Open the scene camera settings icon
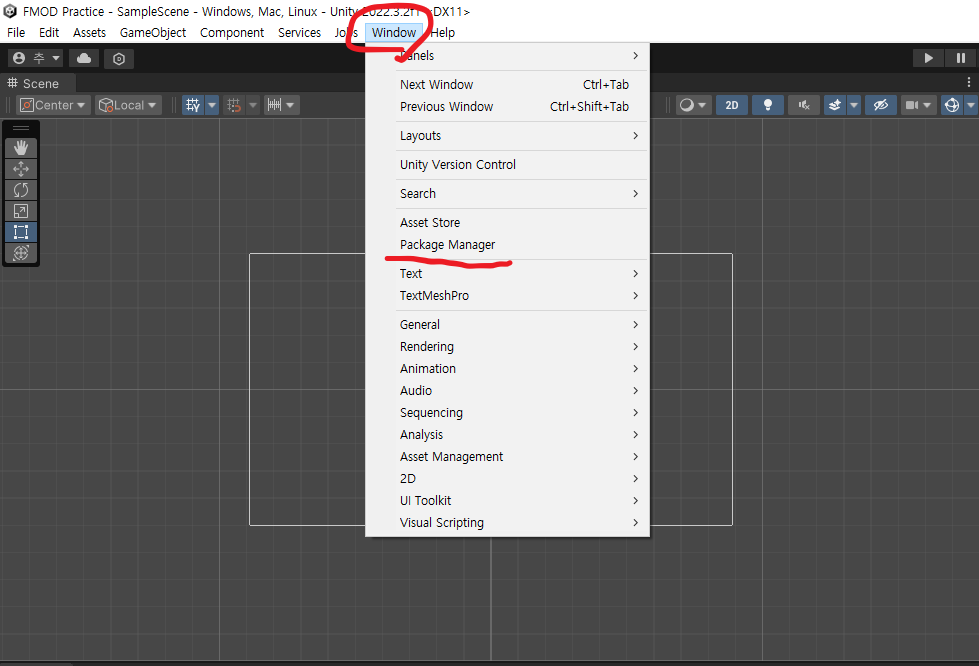 pyautogui.click(x=912, y=105)
